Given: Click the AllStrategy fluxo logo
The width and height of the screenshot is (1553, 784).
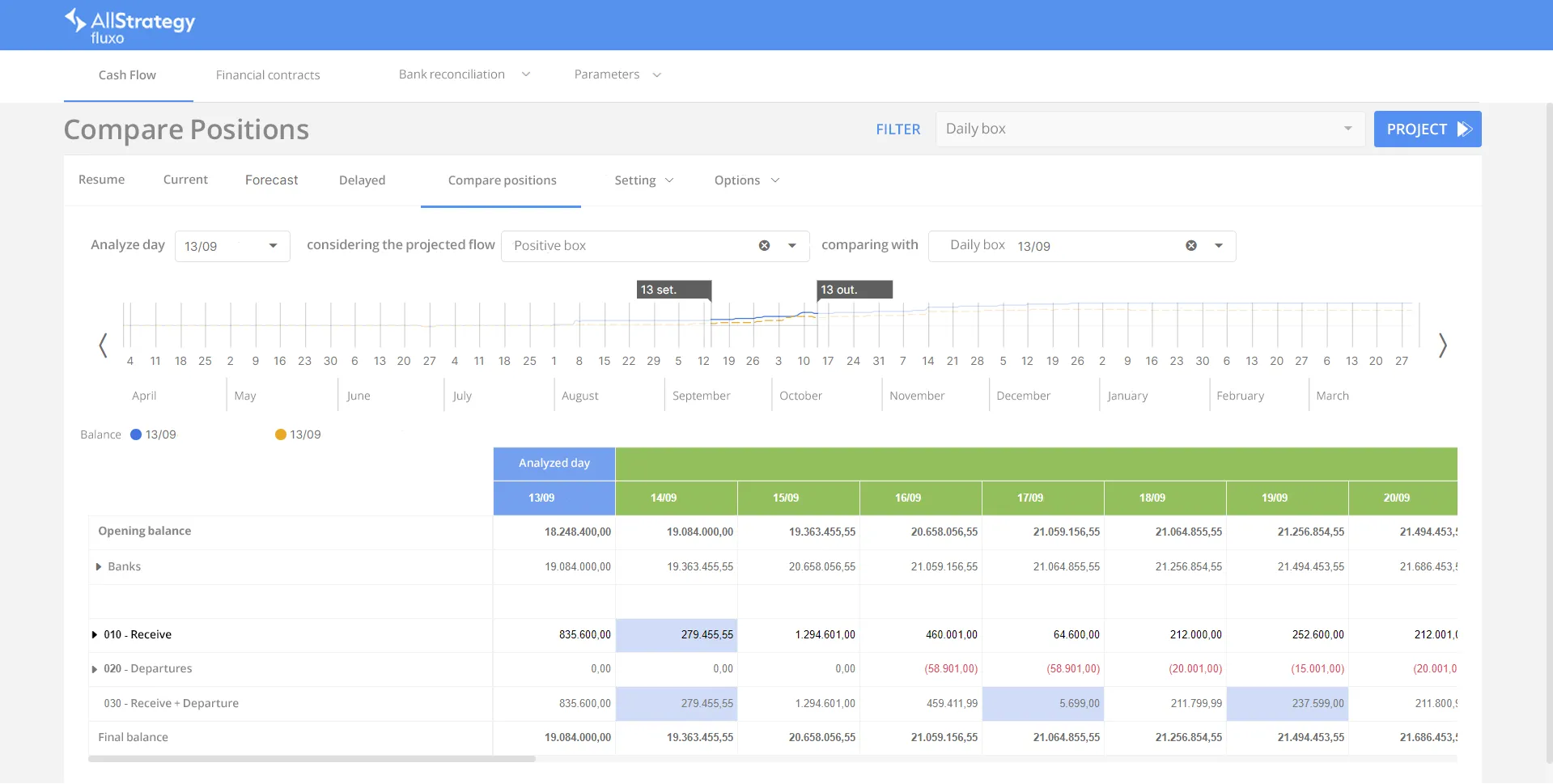Looking at the screenshot, I should [130, 25].
